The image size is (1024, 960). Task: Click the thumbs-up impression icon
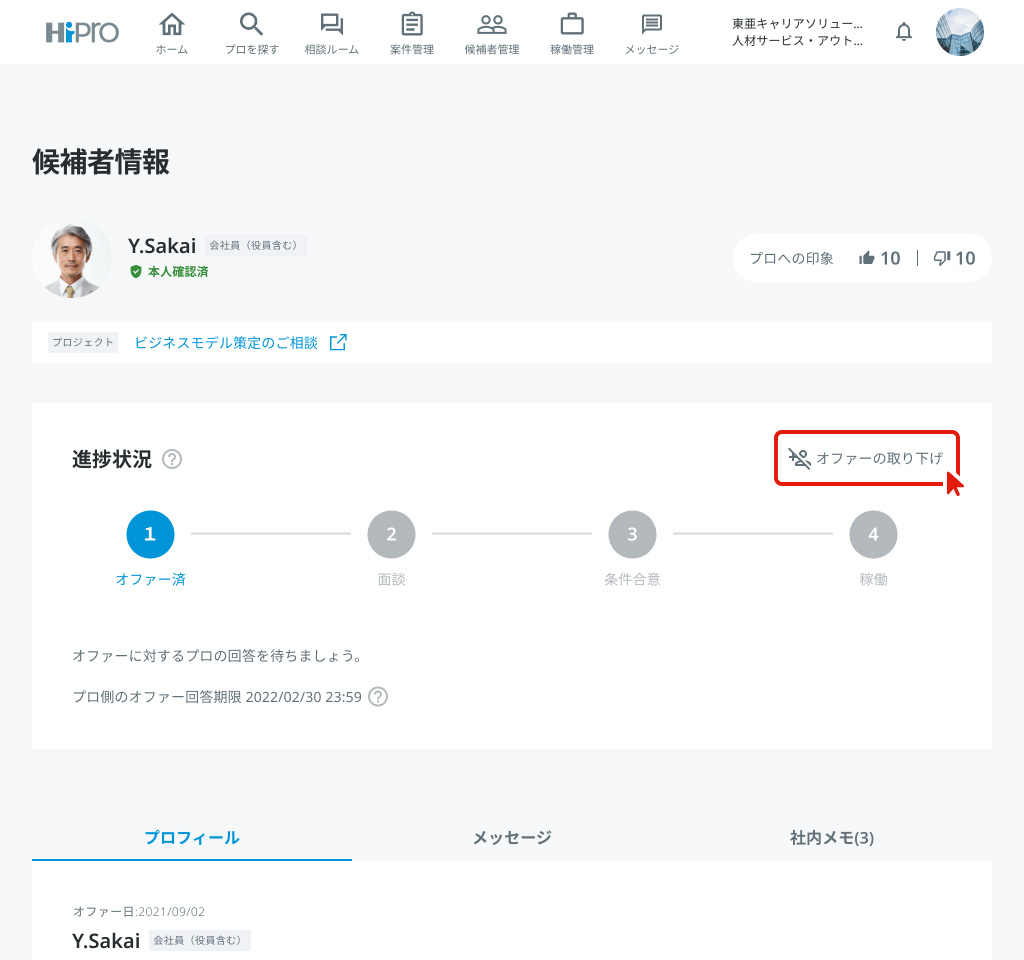867,258
